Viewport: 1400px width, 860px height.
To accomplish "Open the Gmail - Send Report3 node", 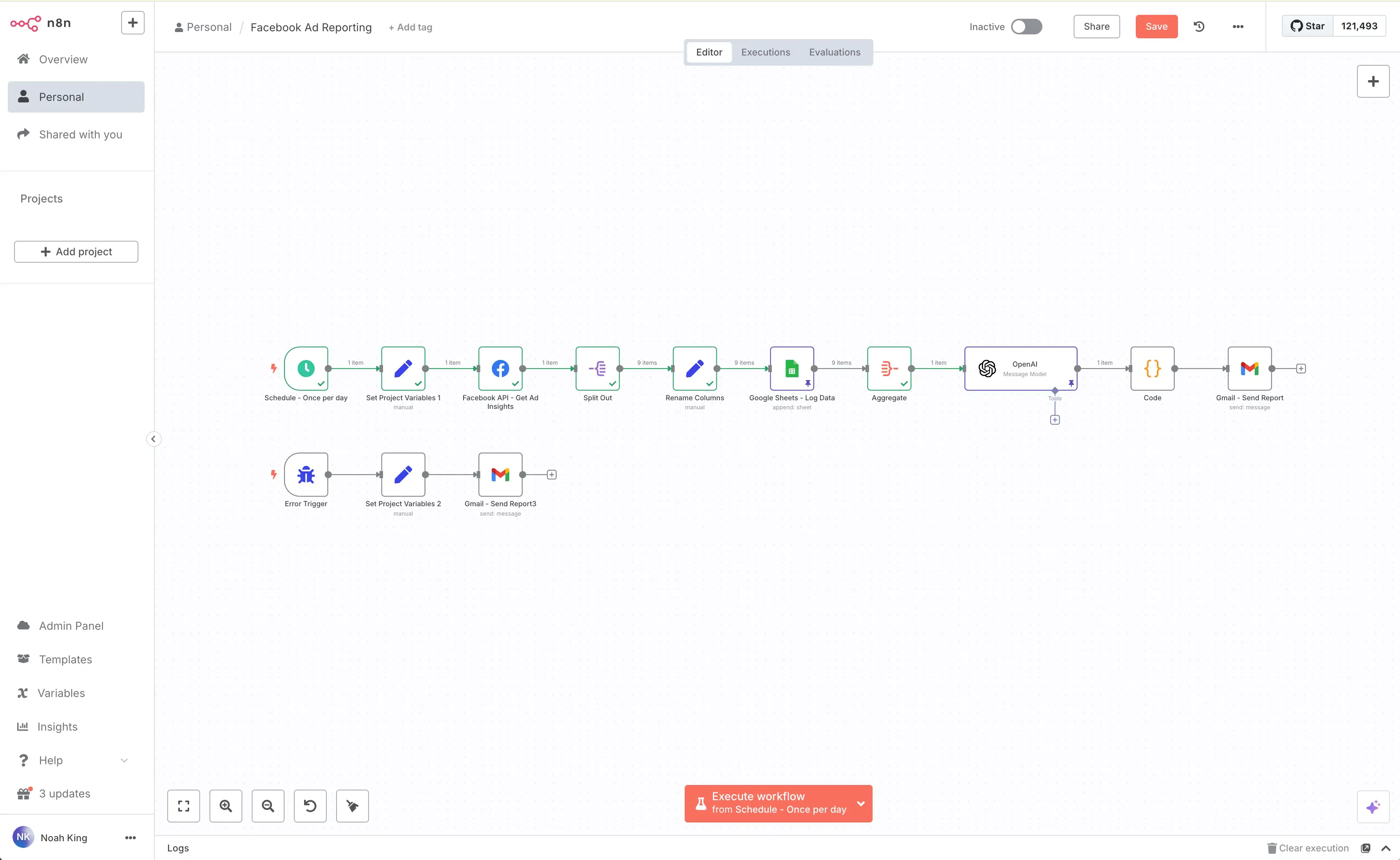I will tap(500, 474).
